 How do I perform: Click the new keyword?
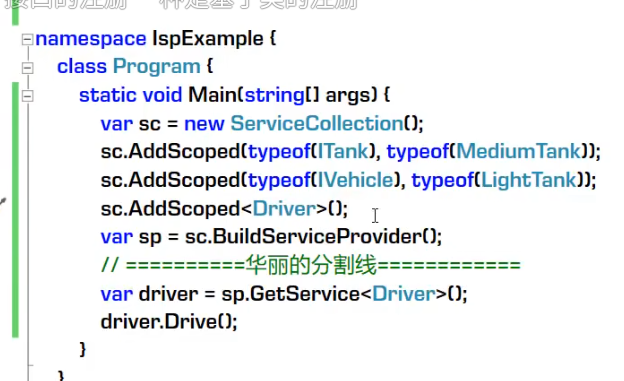click(x=204, y=124)
